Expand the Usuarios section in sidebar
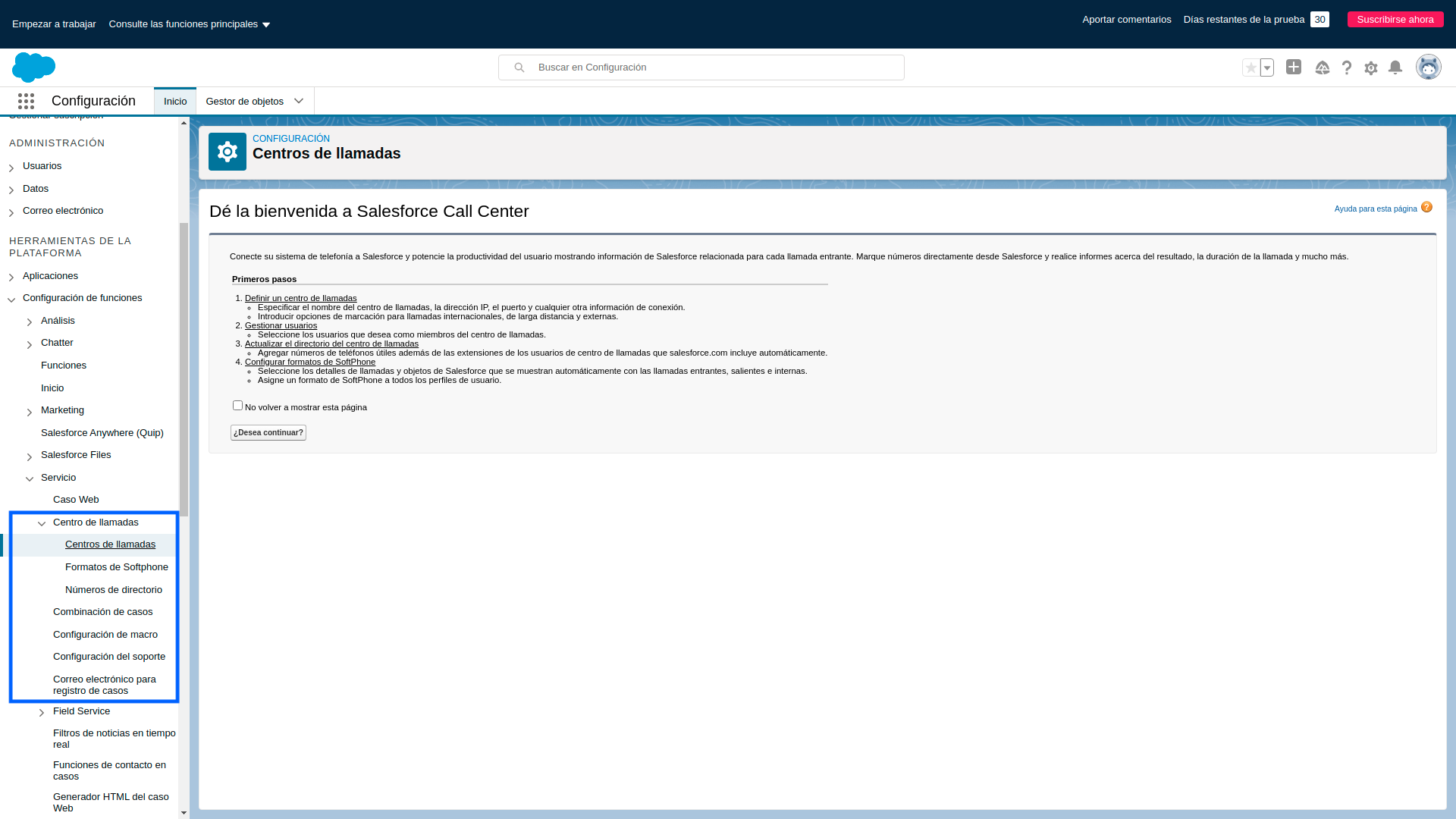Screen dimensions: 1456x819 [11, 165]
